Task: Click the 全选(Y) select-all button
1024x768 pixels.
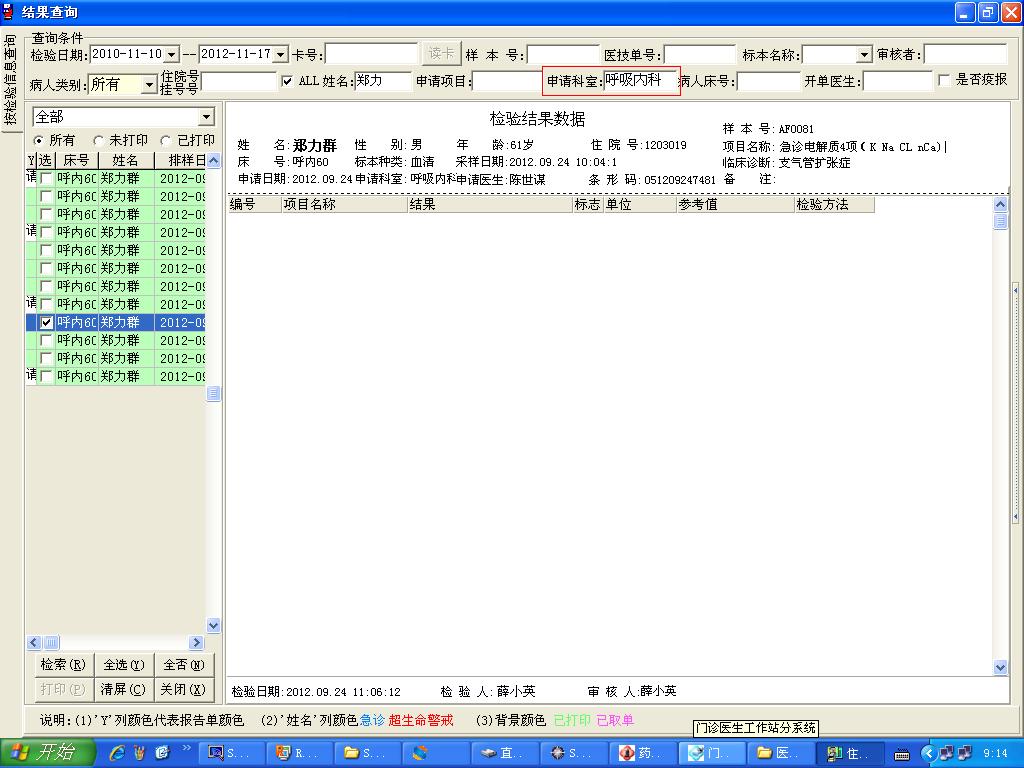Action: 124,665
